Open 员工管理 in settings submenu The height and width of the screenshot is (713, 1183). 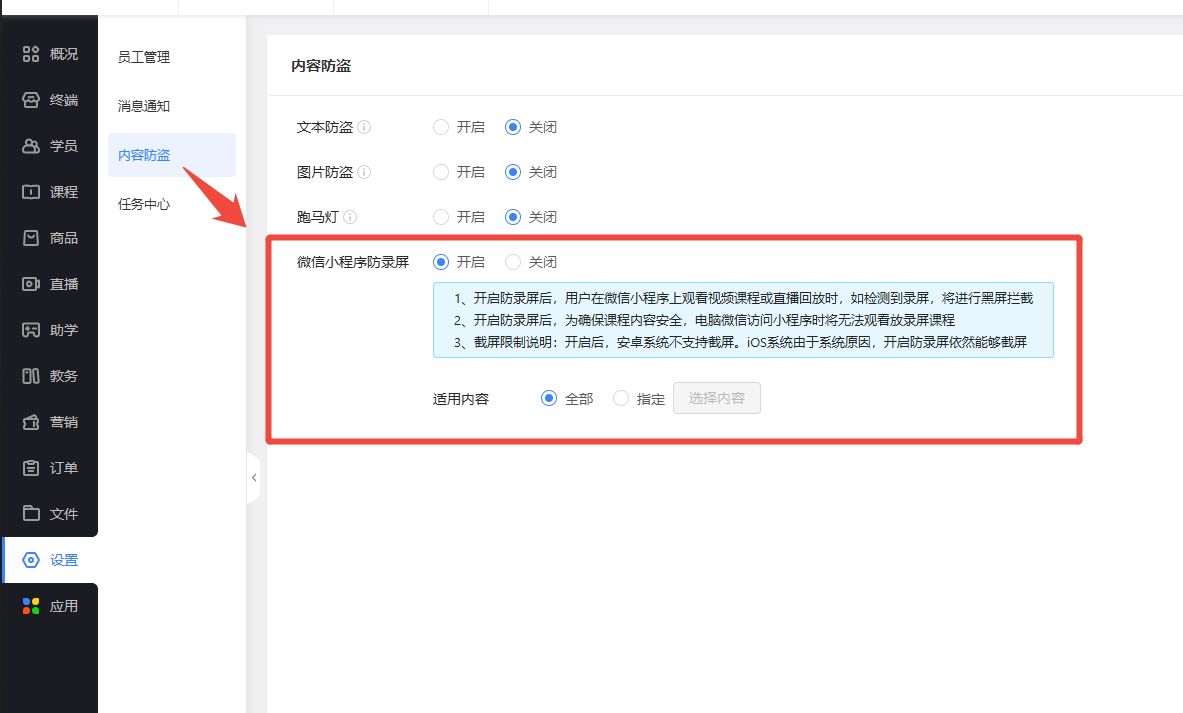click(x=144, y=57)
